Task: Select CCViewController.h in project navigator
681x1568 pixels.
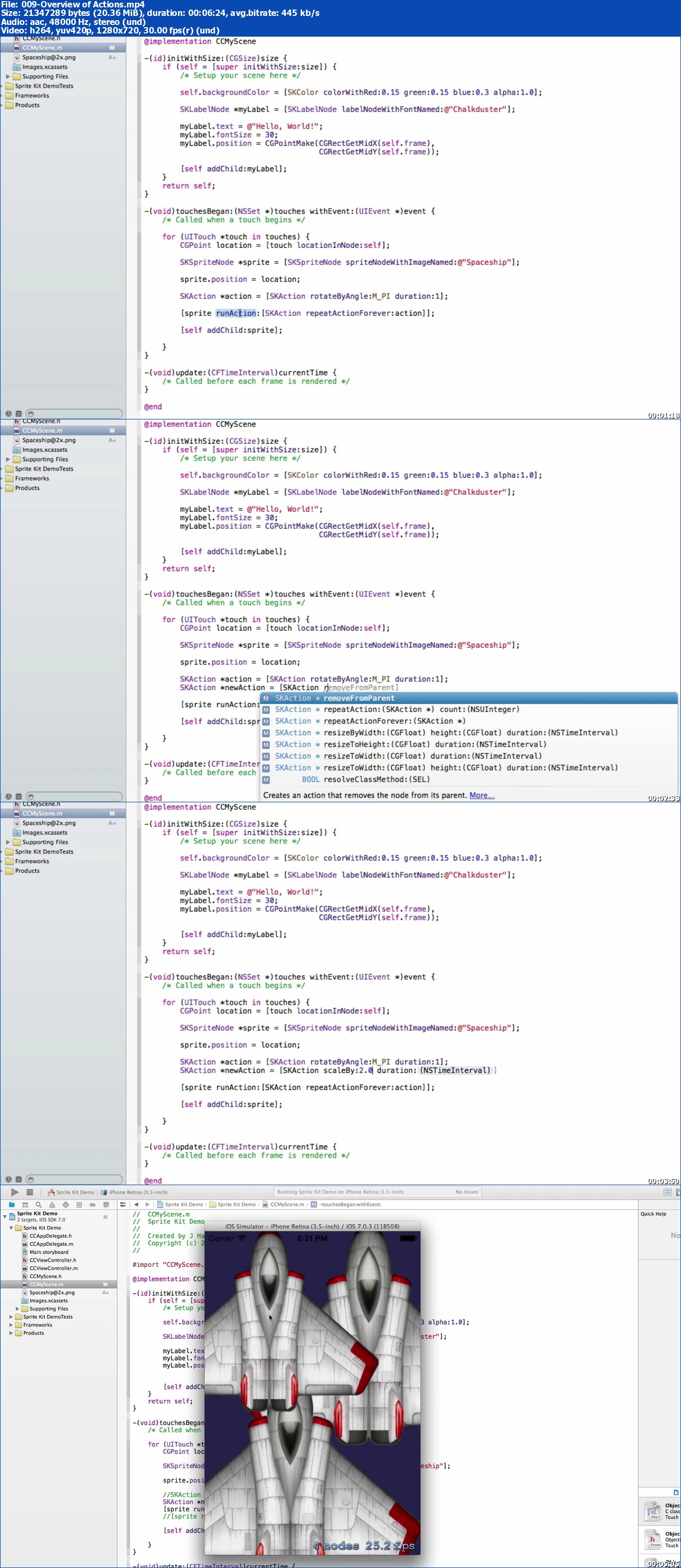Action: coord(53,1260)
